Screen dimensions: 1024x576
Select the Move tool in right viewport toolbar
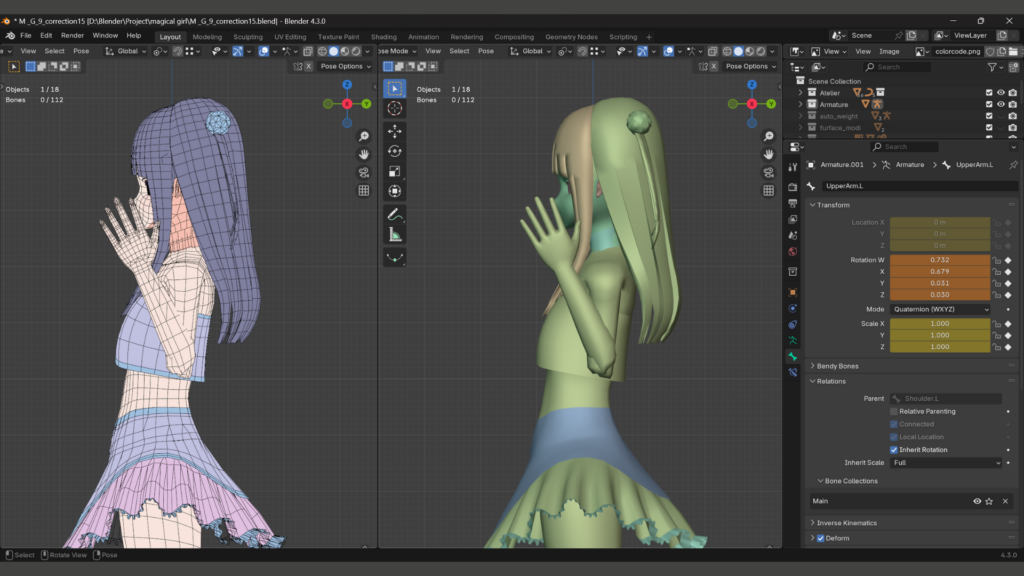[x=394, y=131]
